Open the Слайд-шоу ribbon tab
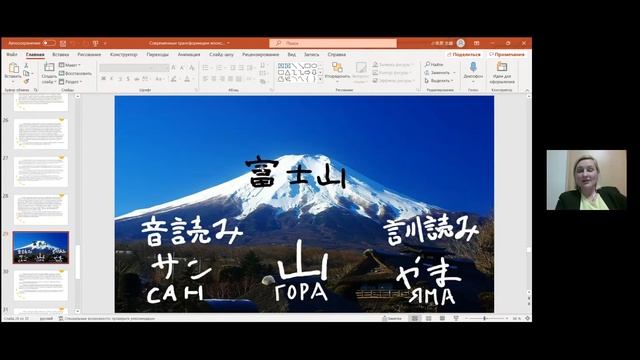 [221, 54]
